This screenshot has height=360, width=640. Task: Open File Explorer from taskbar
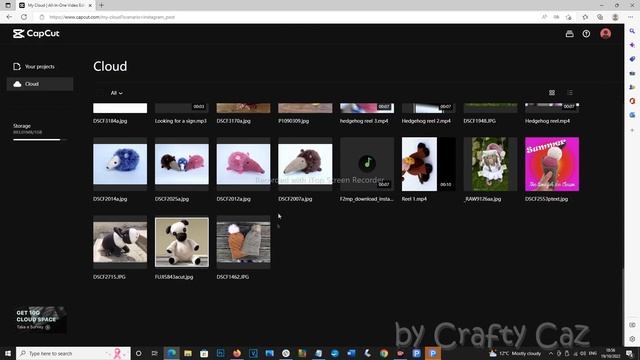pyautogui.click(x=188, y=353)
